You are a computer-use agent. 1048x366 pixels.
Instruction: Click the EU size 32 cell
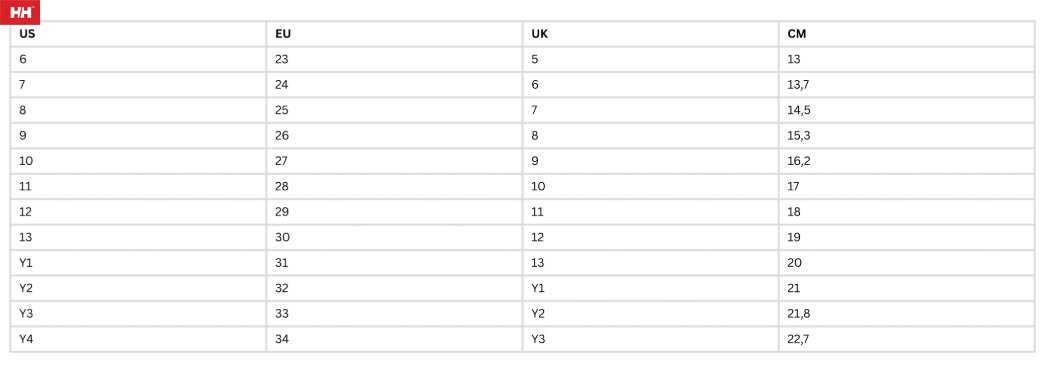coord(394,288)
